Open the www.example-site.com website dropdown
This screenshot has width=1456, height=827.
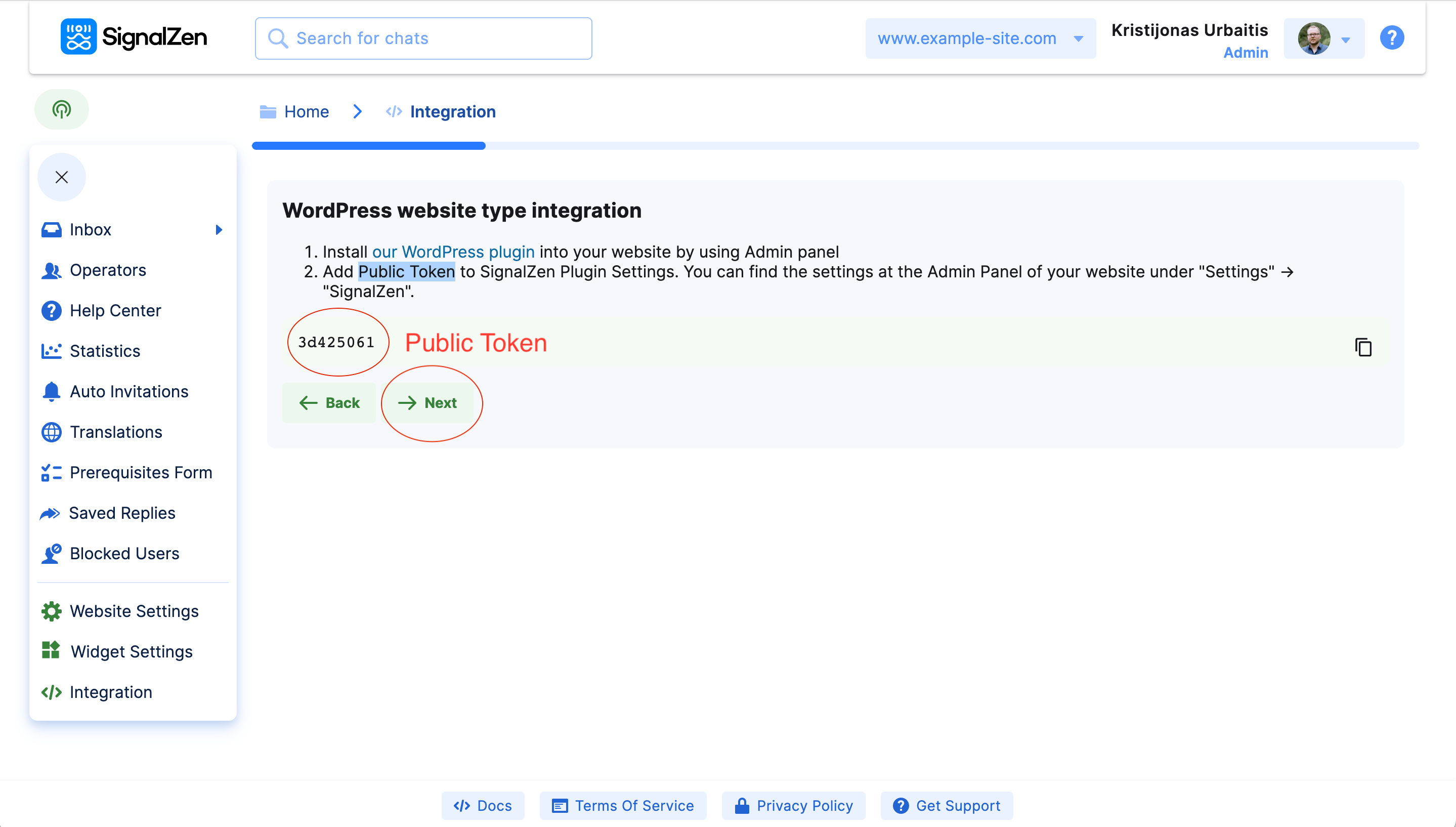tap(980, 38)
